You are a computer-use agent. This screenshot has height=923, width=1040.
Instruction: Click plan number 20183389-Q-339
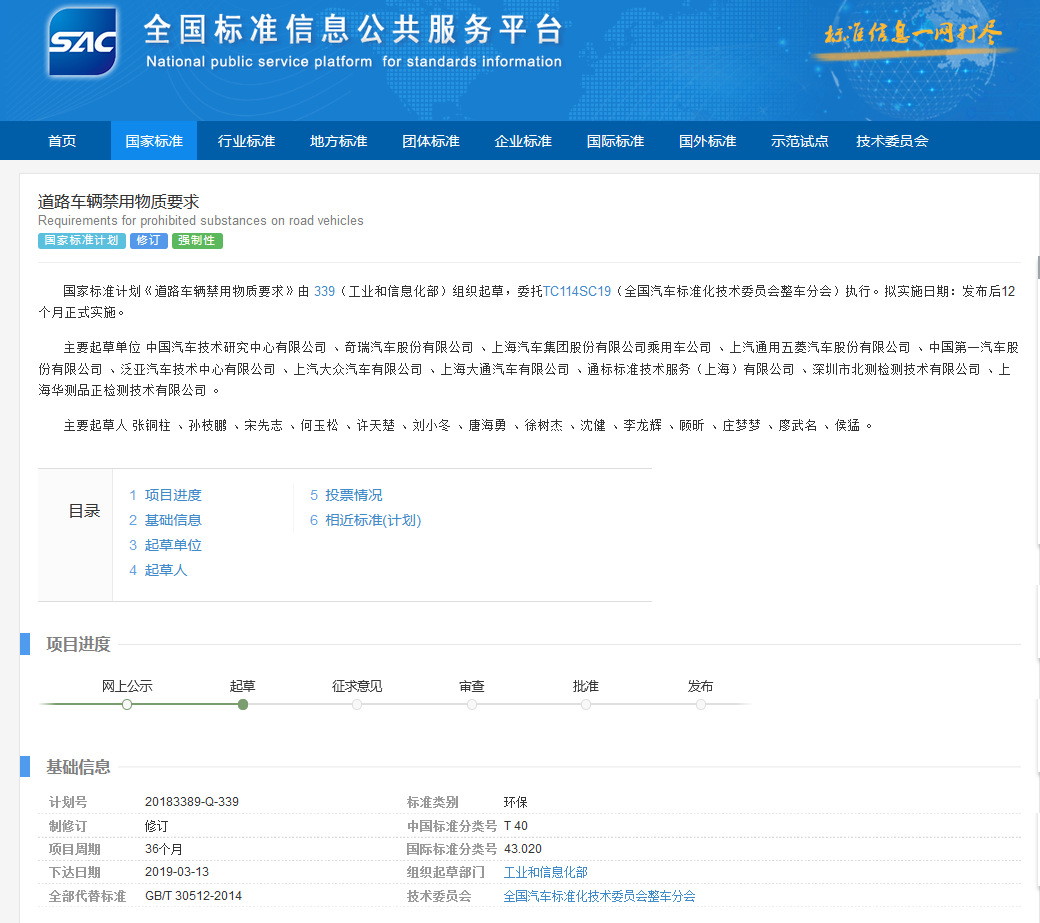click(192, 802)
